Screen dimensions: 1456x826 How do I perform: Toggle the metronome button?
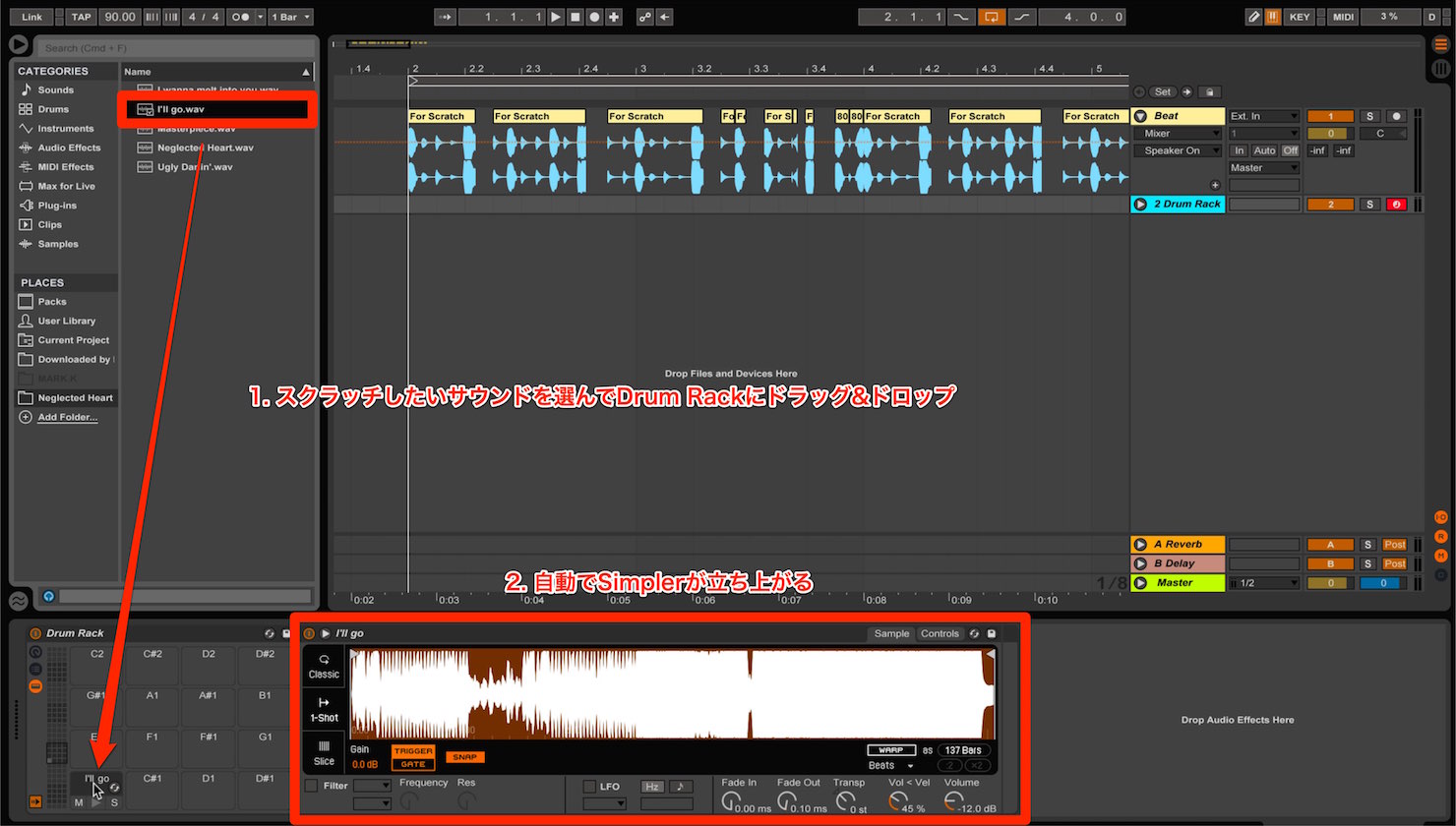pos(239,17)
